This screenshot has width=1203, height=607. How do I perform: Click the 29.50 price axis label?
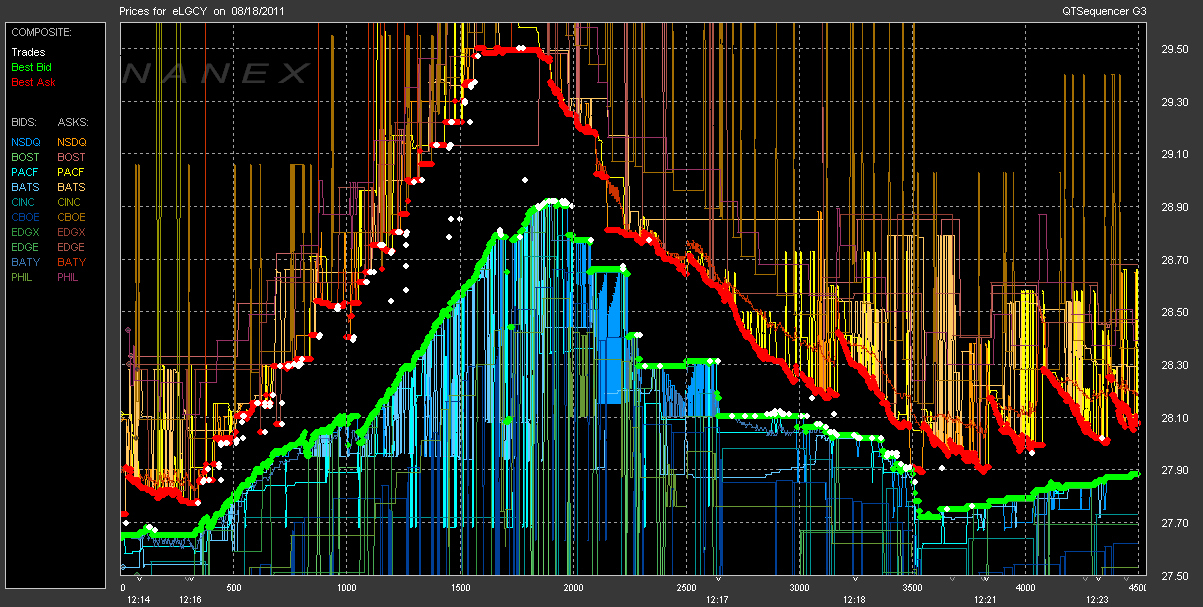(x=1173, y=49)
